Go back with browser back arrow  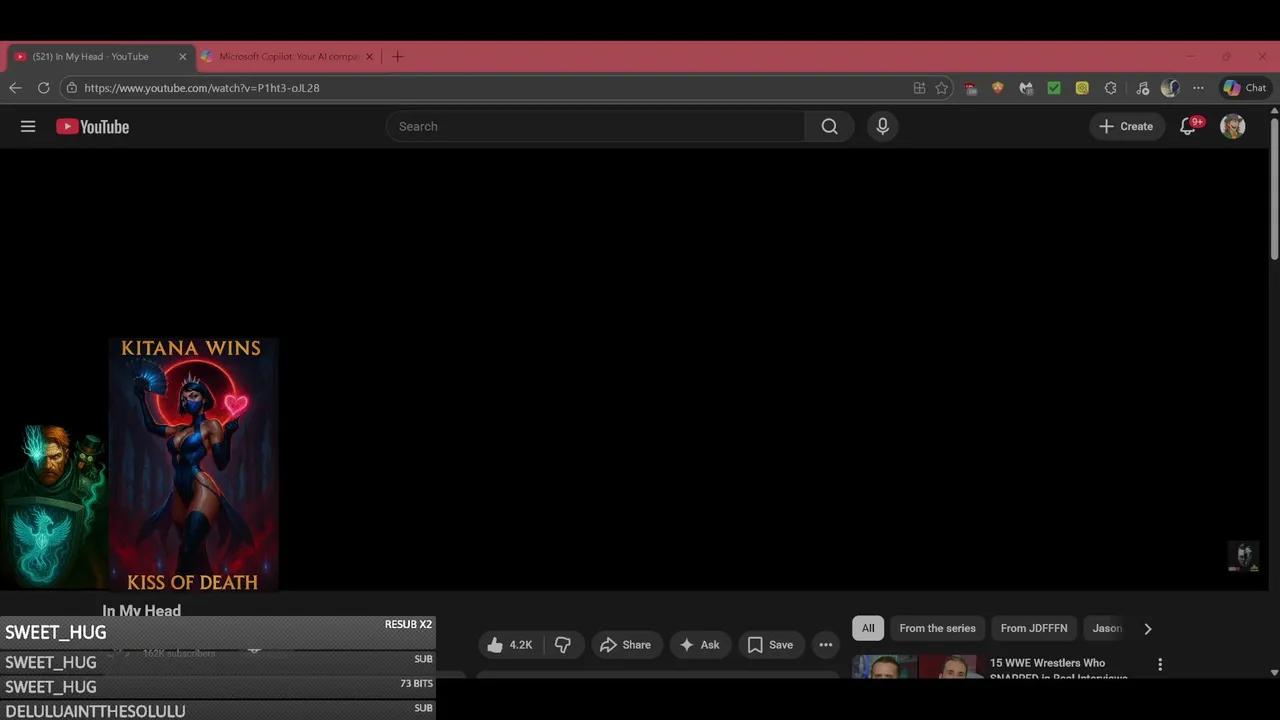tap(15, 88)
